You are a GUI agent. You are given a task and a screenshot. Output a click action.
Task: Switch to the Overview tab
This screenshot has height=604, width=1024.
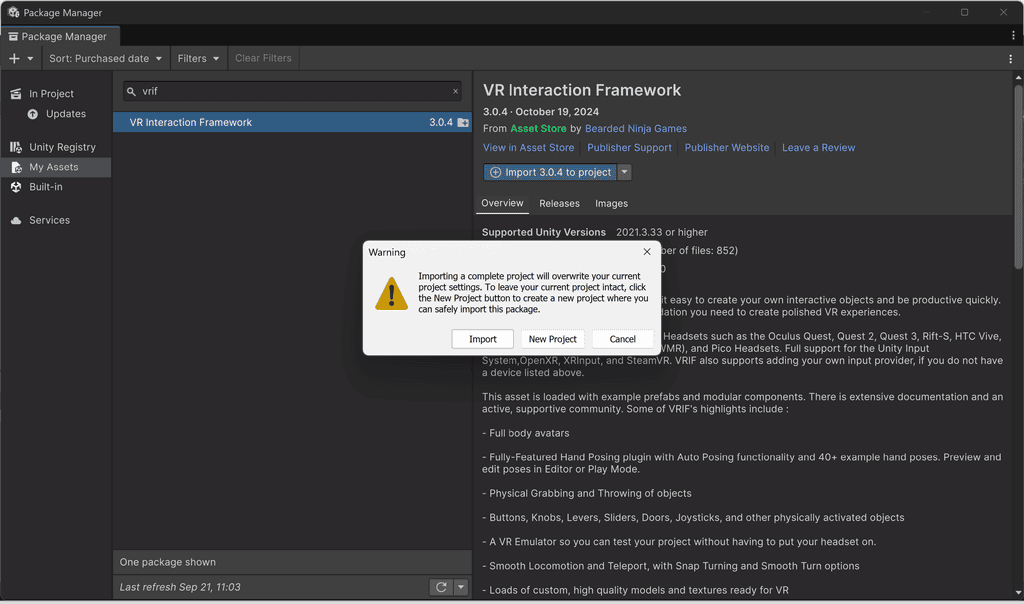coord(502,204)
